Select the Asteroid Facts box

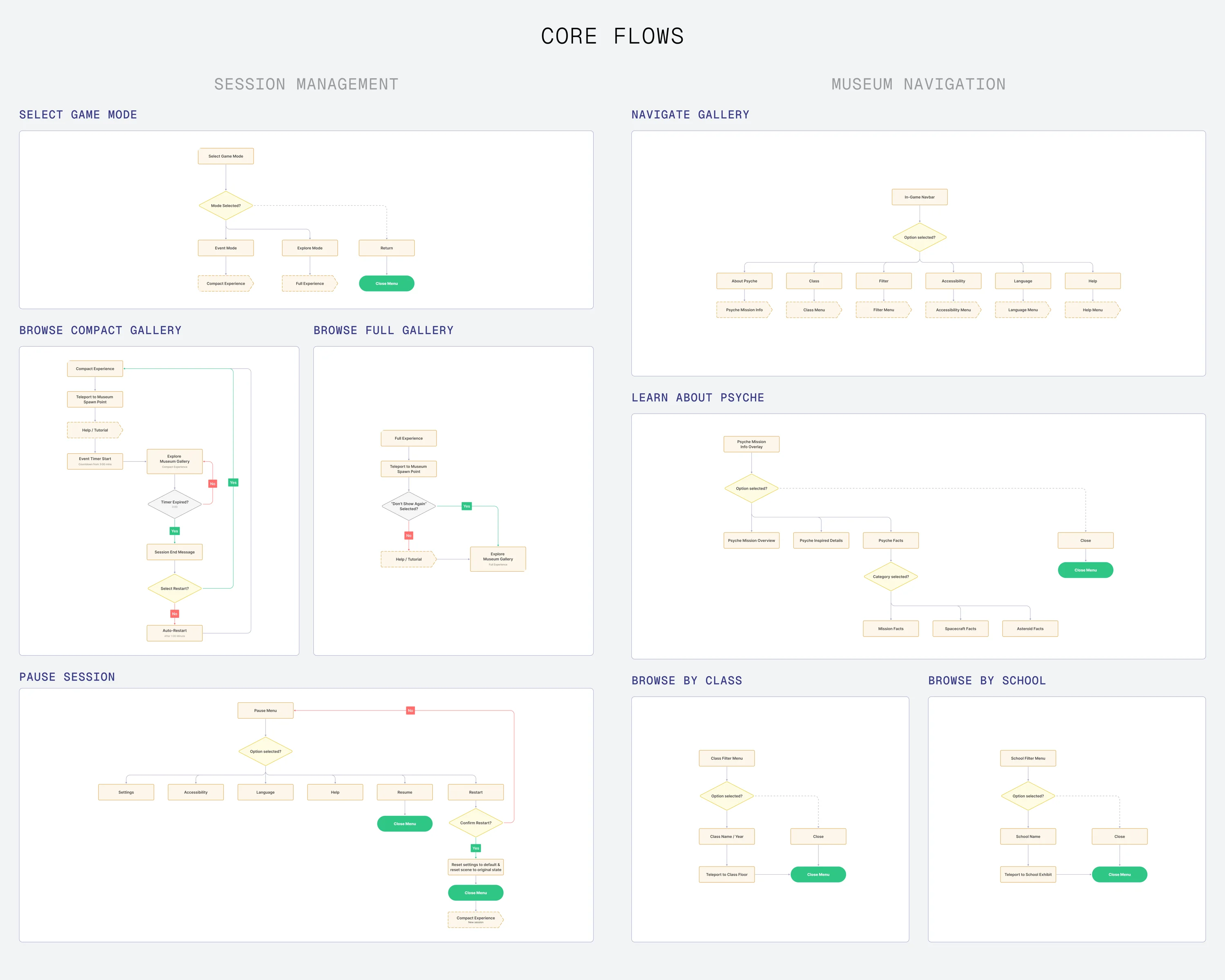point(1029,629)
